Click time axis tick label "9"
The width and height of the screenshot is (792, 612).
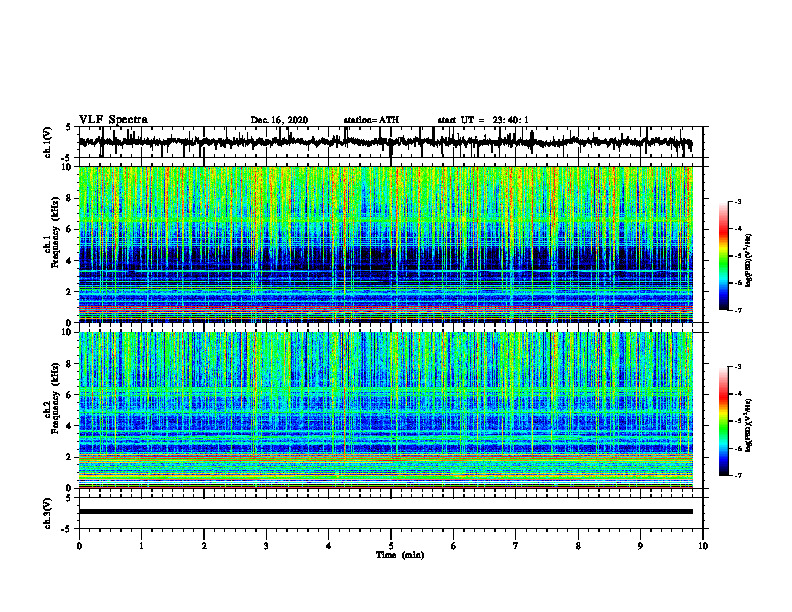[640, 545]
